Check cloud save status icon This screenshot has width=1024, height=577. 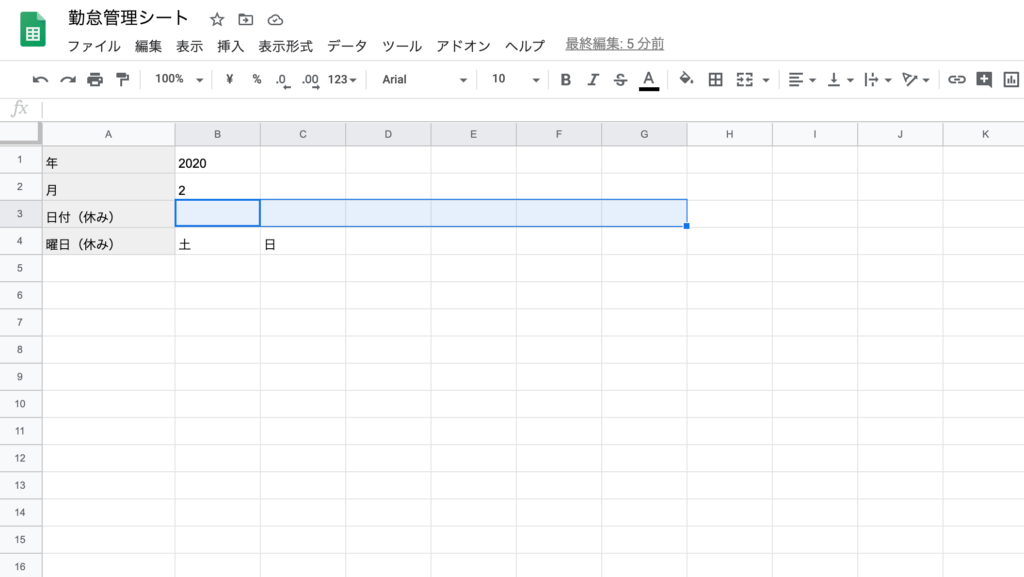tap(275, 20)
